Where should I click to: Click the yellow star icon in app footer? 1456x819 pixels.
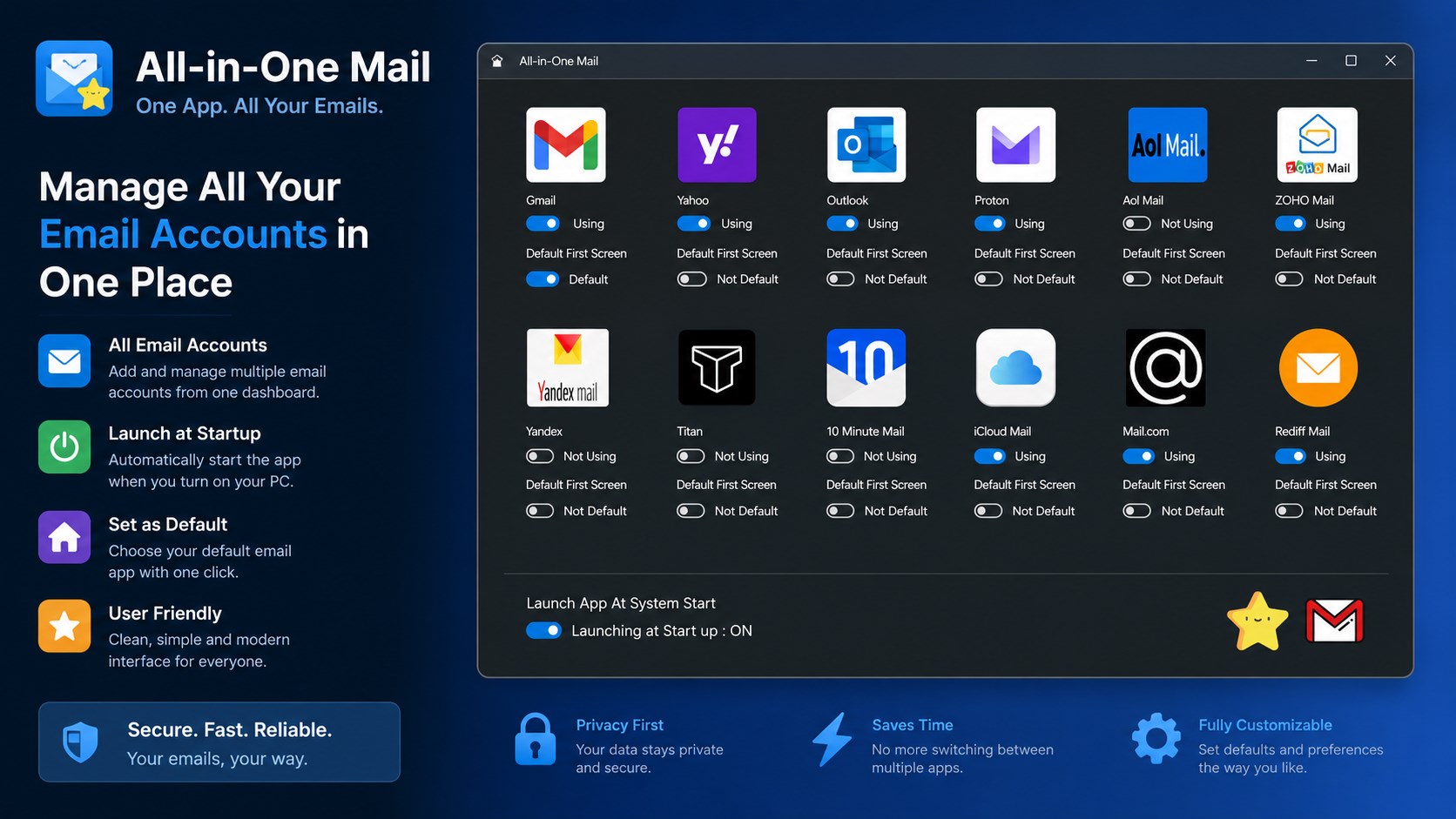point(1257,621)
